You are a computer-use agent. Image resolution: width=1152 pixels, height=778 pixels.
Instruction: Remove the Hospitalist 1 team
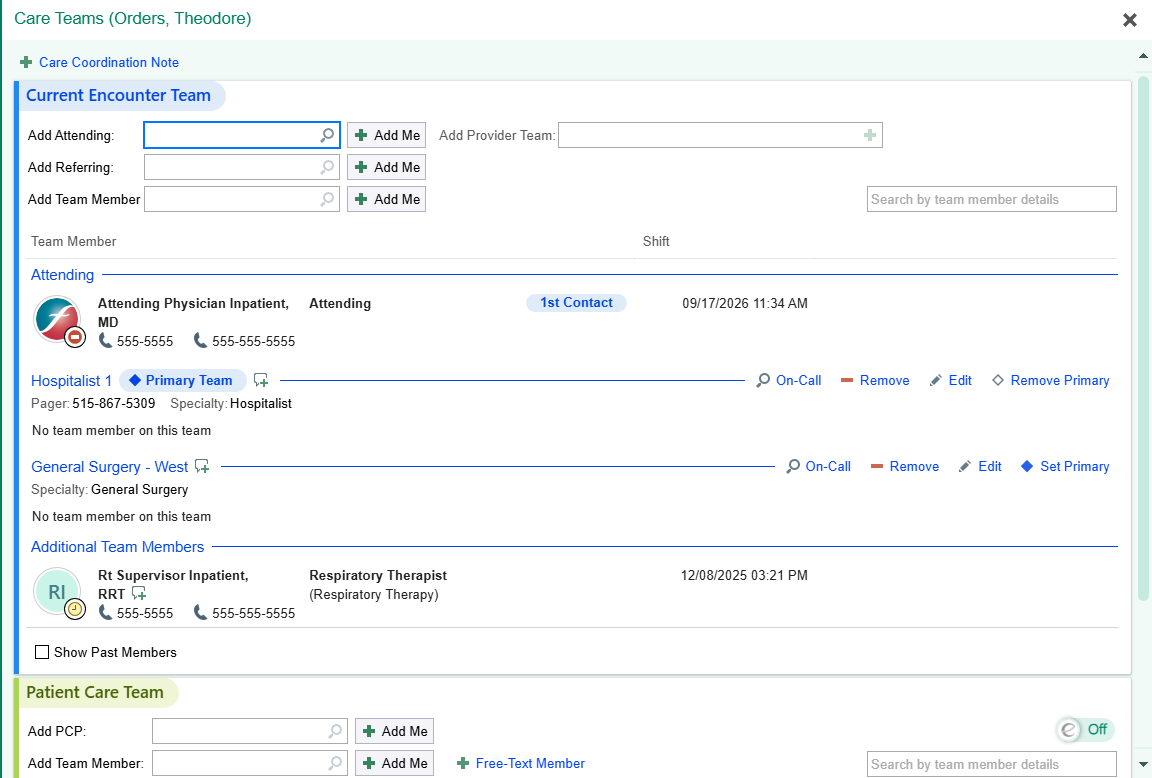[x=875, y=381]
